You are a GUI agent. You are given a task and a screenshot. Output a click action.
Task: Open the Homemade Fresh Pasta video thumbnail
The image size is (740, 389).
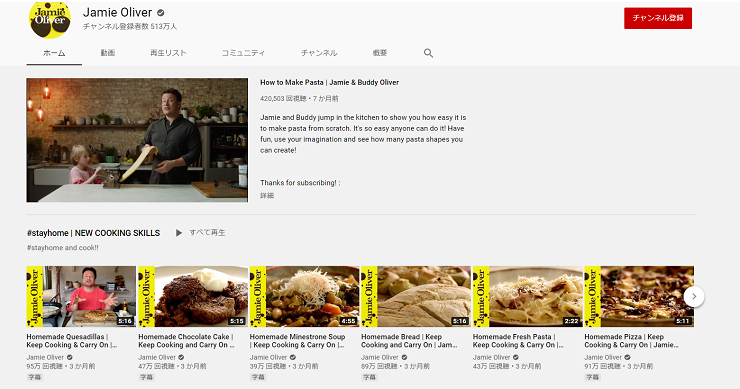coord(528,296)
